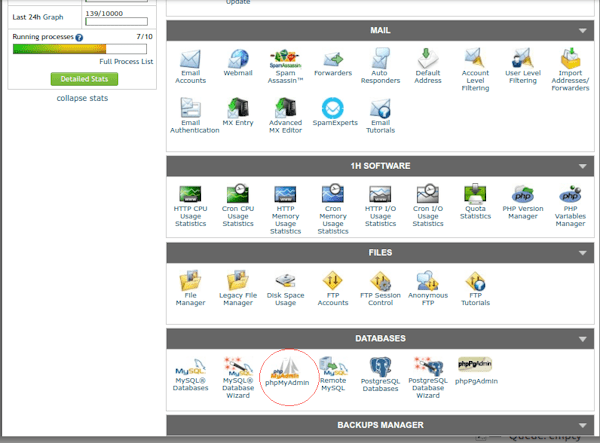This screenshot has width=600, height=443.
Task: Open MX Entry
Action: [238, 112]
